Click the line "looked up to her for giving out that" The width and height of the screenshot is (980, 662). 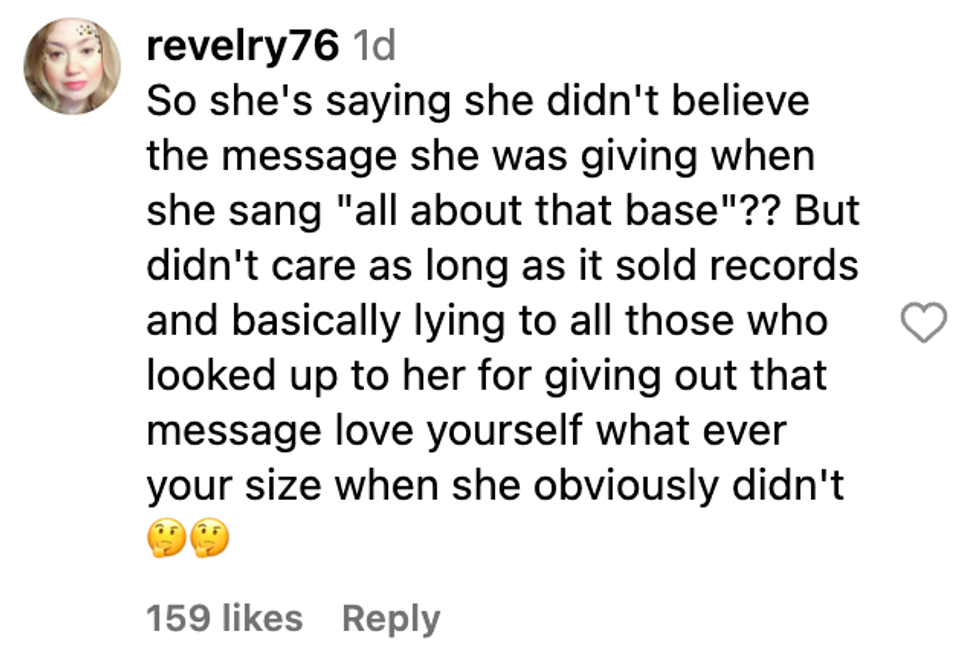pyautogui.click(x=487, y=376)
